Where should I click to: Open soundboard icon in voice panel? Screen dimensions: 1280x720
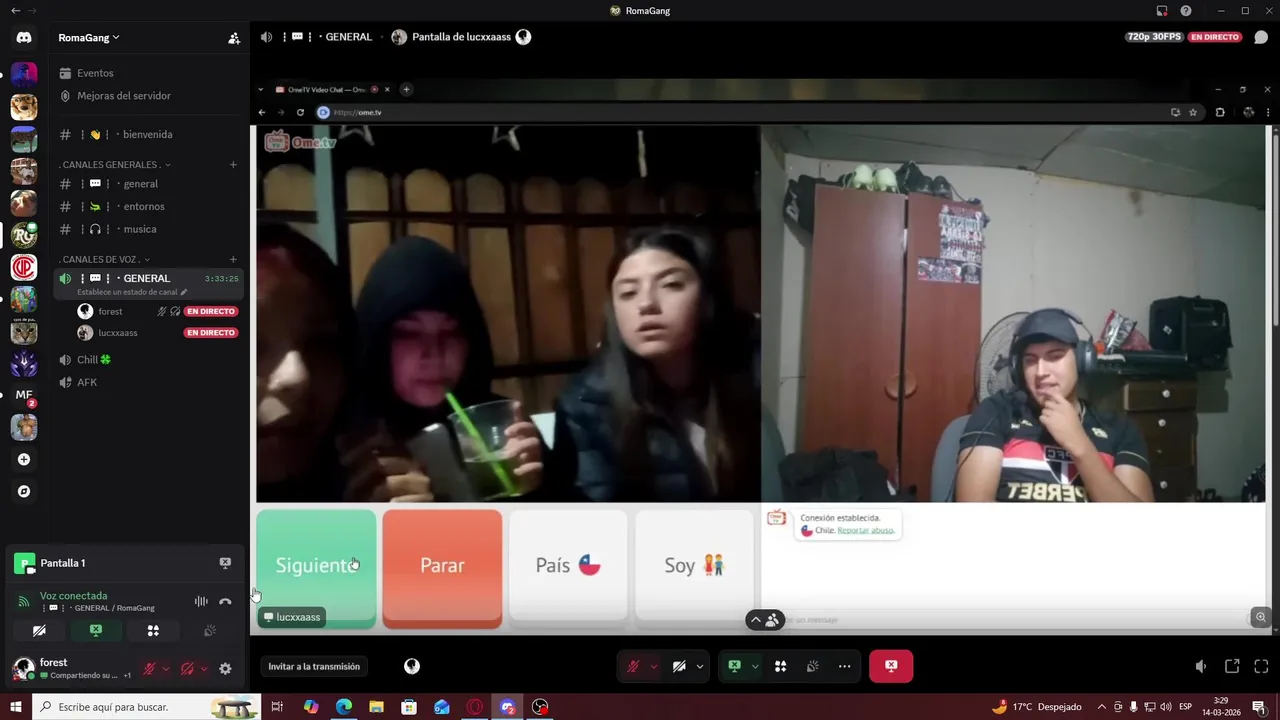click(210, 631)
